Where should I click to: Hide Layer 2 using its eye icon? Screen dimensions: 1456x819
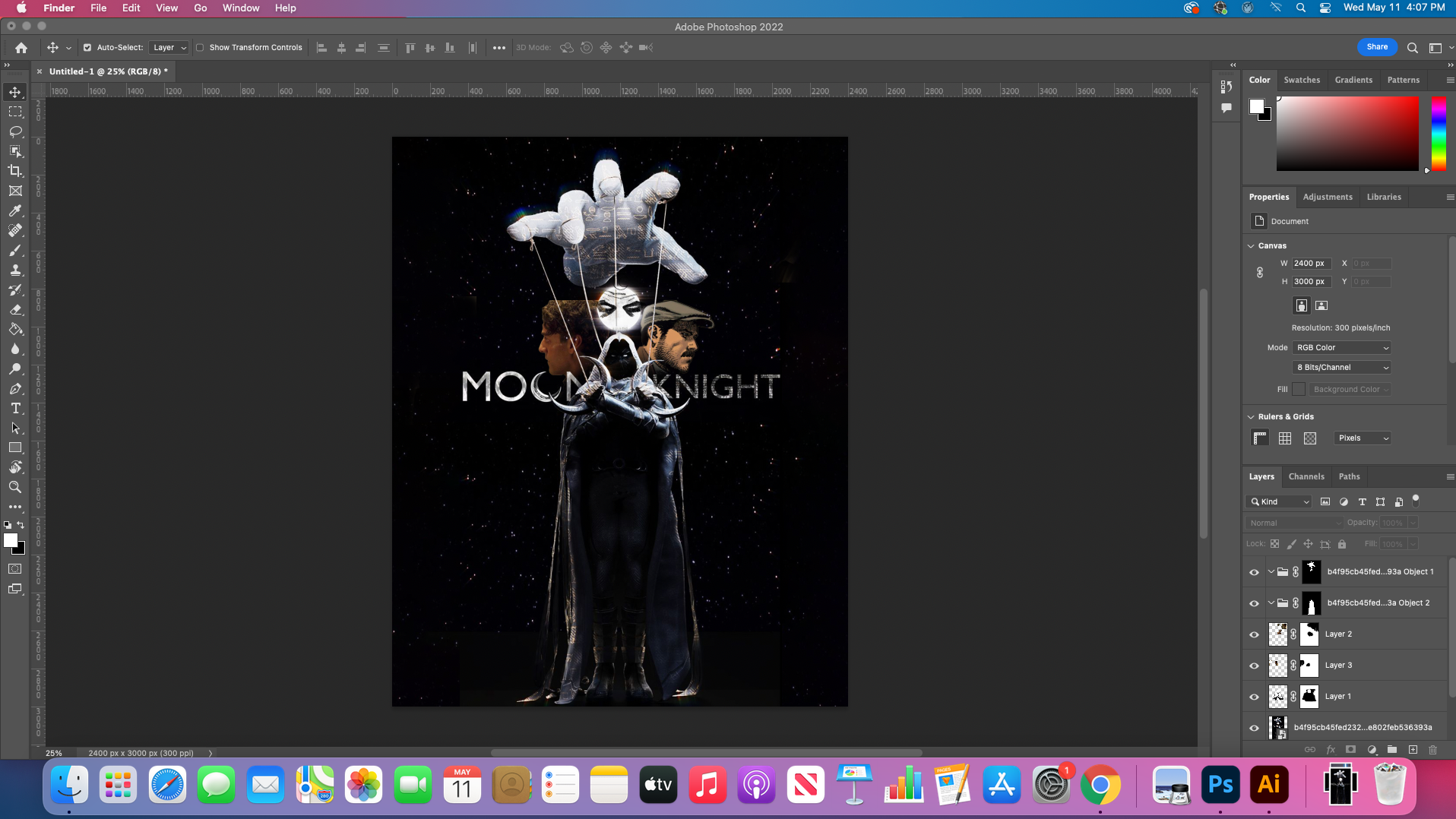1254,634
